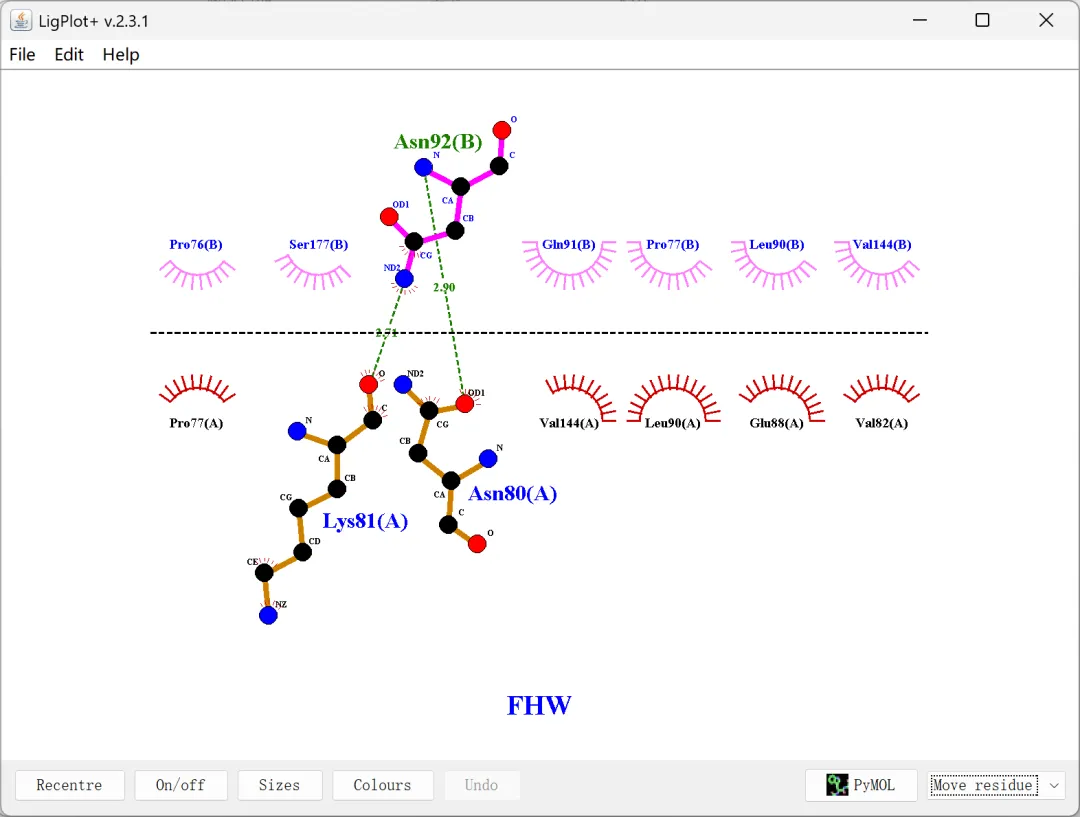Close the LigPlot+ window

coord(1046,21)
